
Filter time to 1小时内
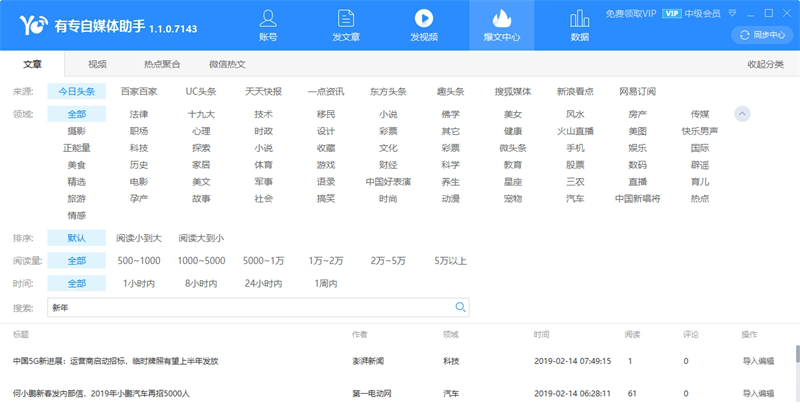tap(139, 283)
